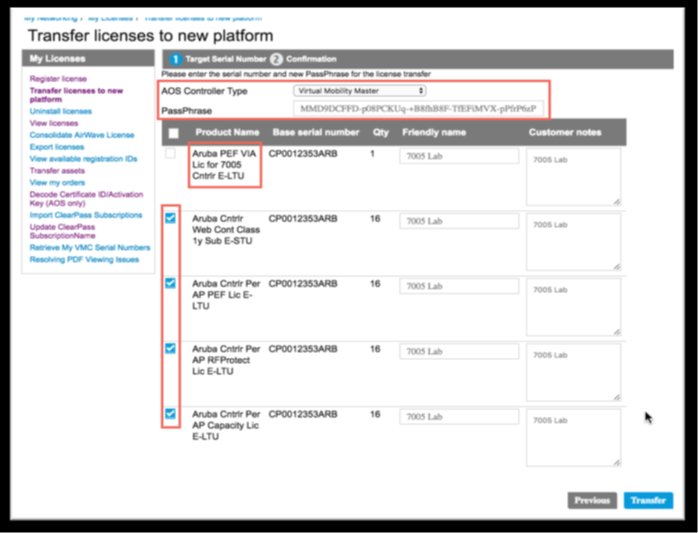Edit Customer notes for Web Cont Class row

click(573, 242)
